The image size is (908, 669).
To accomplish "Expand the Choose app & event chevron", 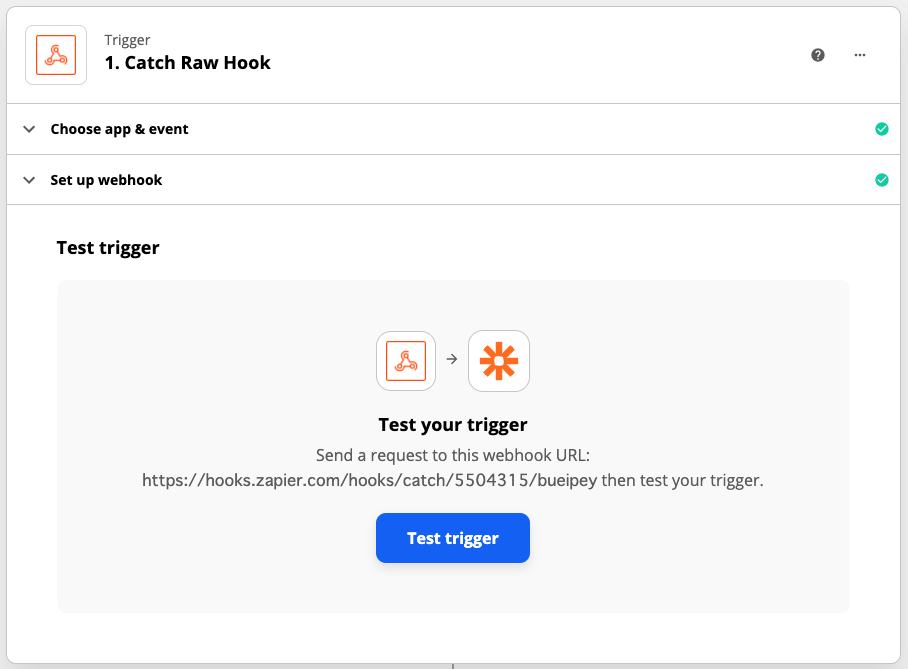I will coord(29,129).
